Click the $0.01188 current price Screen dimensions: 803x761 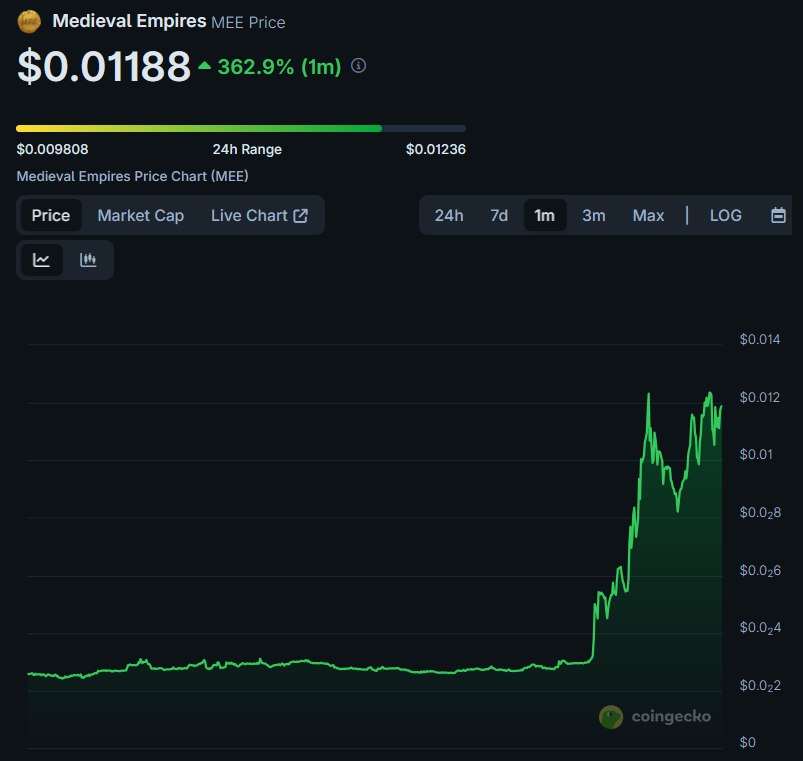tap(104, 66)
